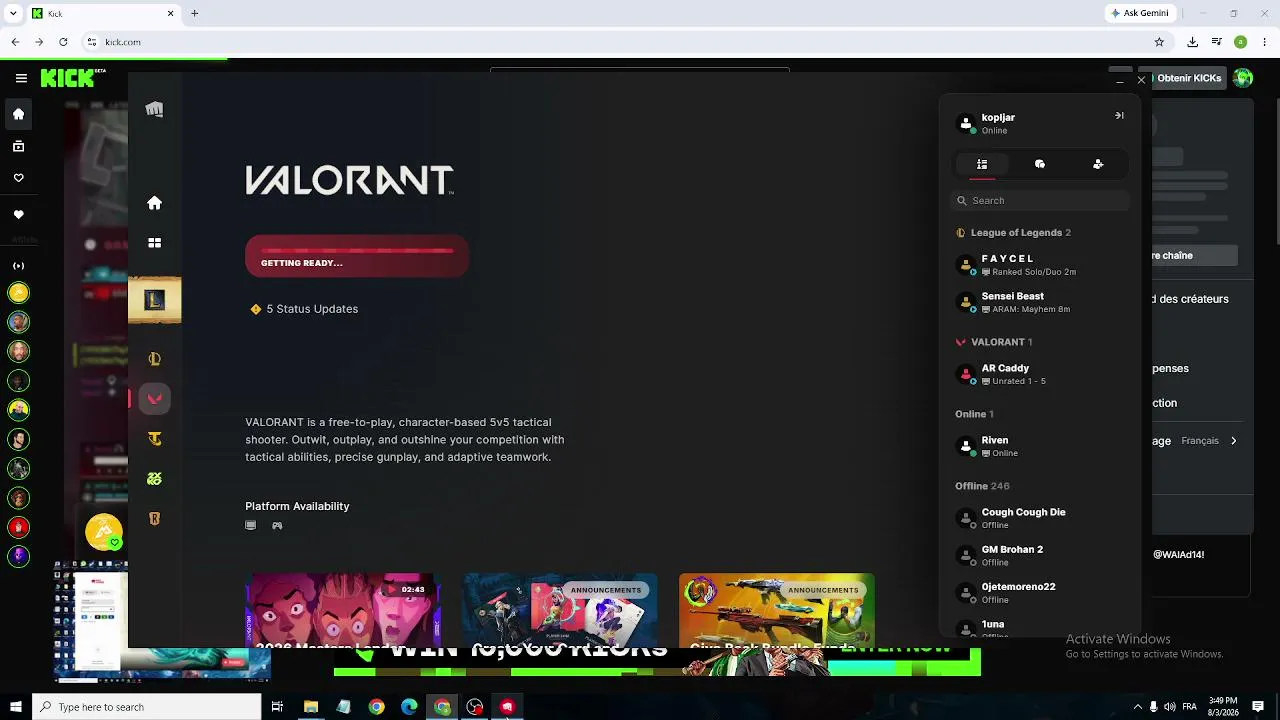
Task: Open friend F A Y C E L
Action: [1040, 265]
